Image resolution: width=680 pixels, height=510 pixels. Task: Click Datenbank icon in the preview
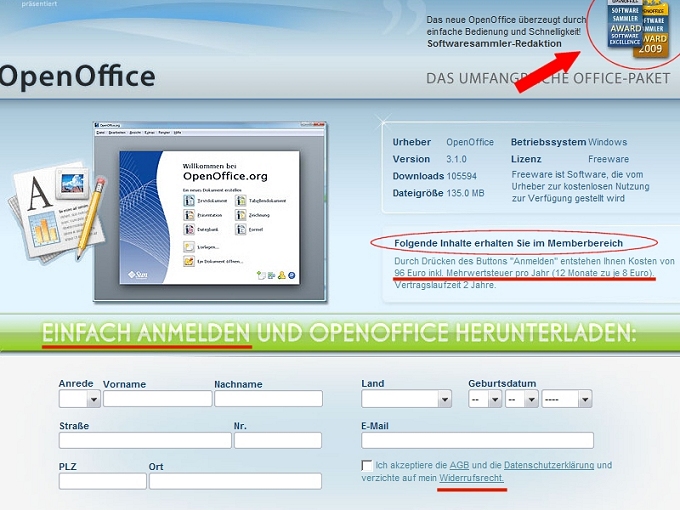(189, 229)
